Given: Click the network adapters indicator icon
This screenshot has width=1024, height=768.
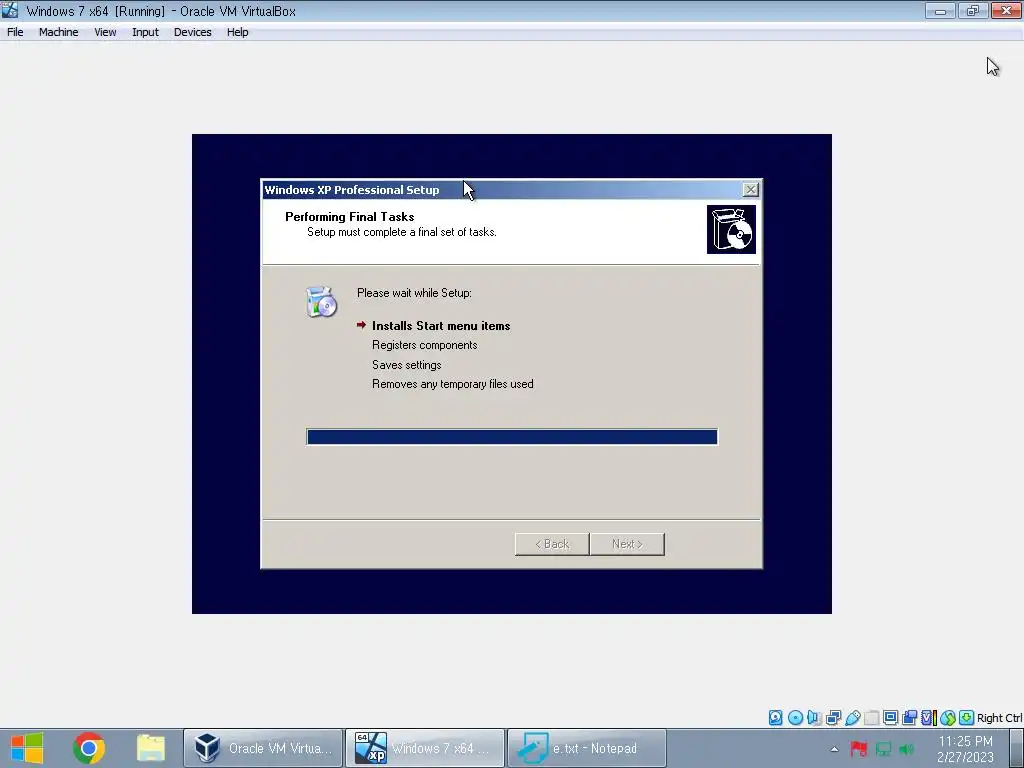Looking at the screenshot, I should point(833,718).
